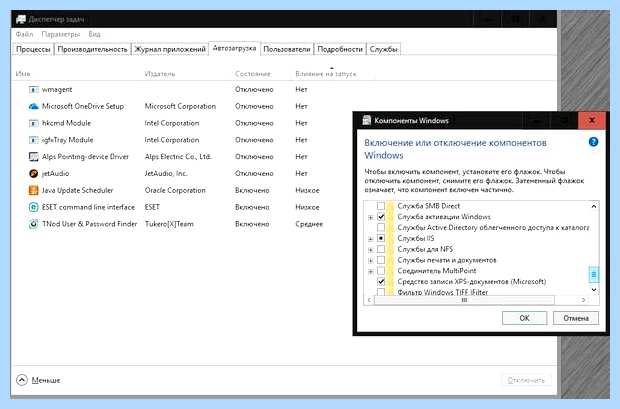
Task: Click the jetAudio orange icon
Action: pos(34,174)
